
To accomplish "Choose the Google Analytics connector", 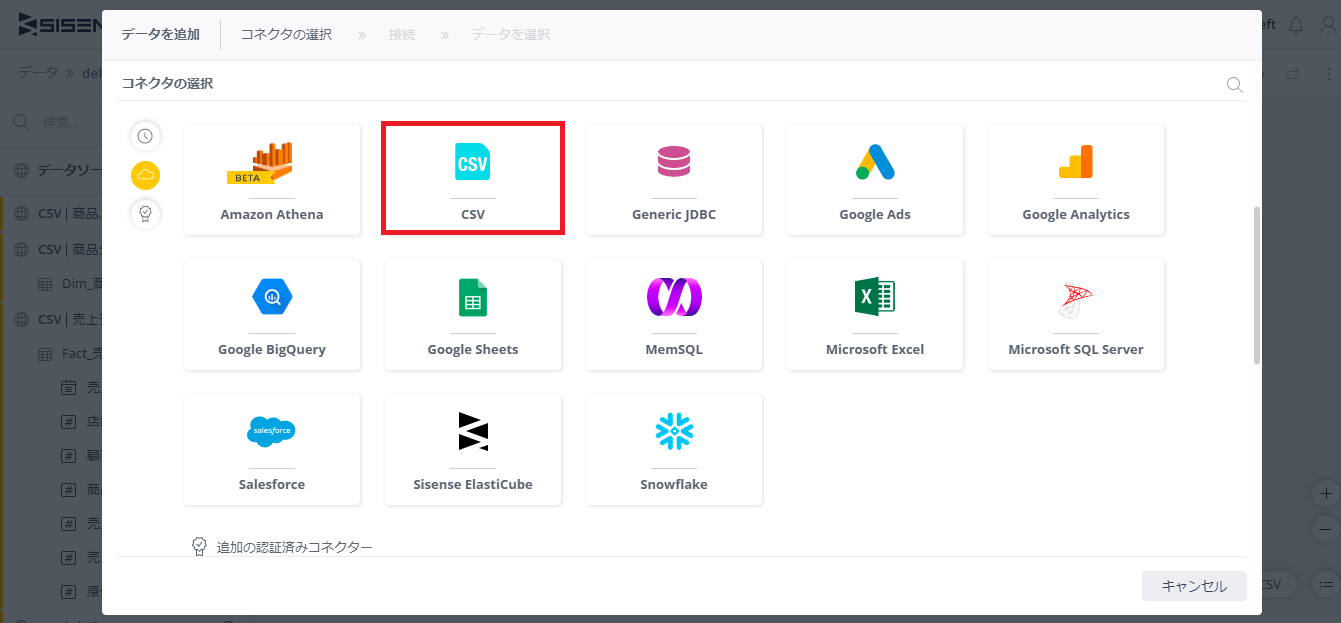I will pyautogui.click(x=1076, y=180).
